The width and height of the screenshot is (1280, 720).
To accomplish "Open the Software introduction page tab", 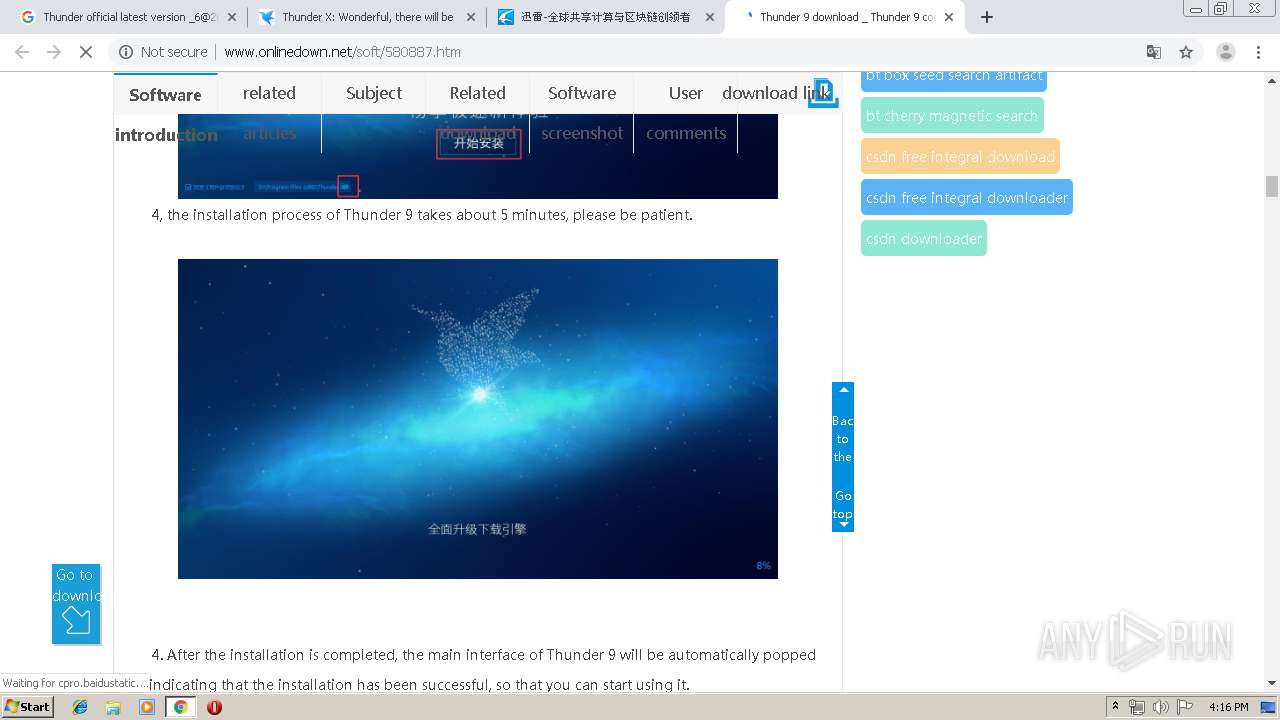I will 165,113.
